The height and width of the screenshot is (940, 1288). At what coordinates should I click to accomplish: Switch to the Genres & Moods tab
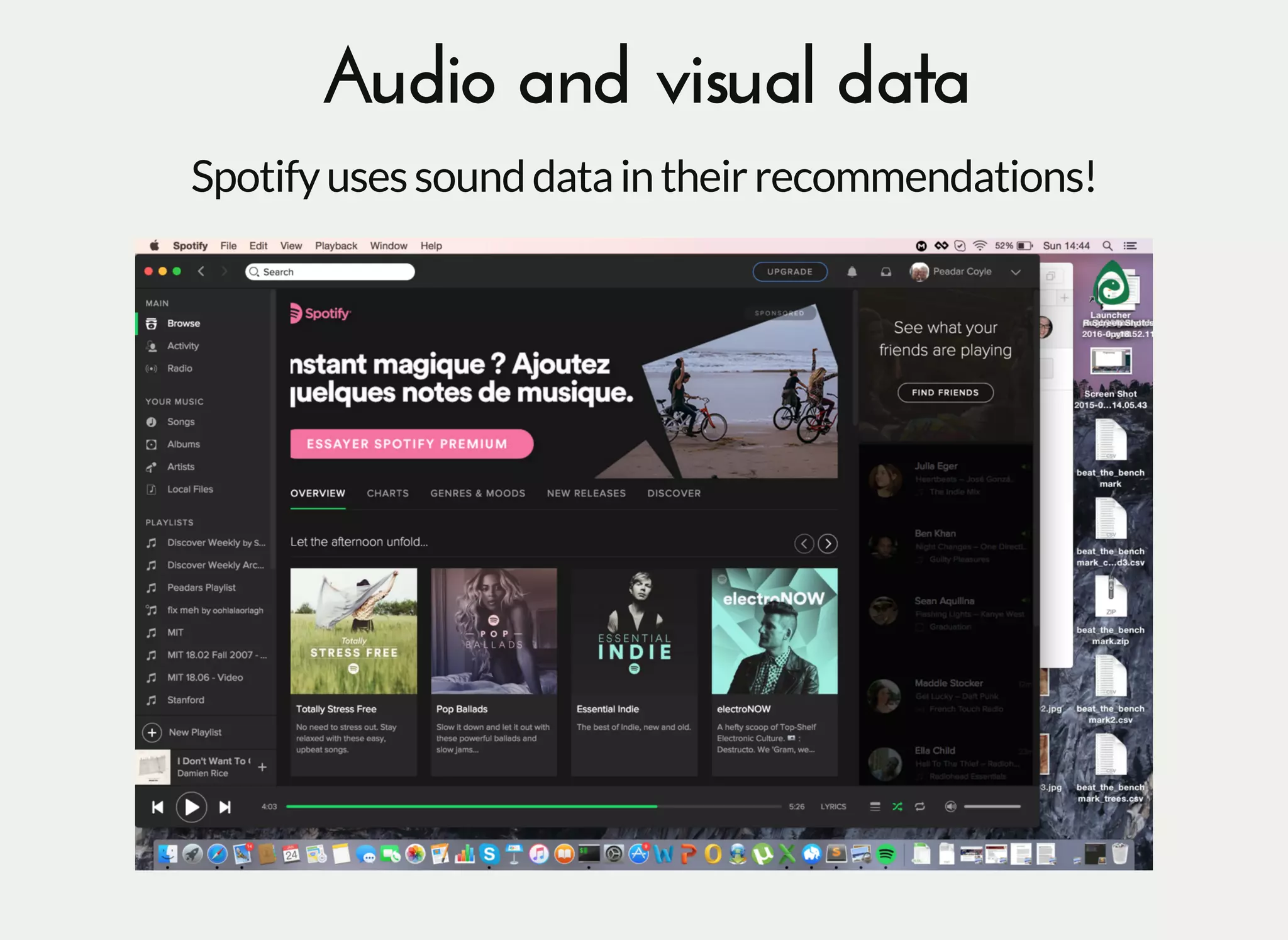(477, 493)
